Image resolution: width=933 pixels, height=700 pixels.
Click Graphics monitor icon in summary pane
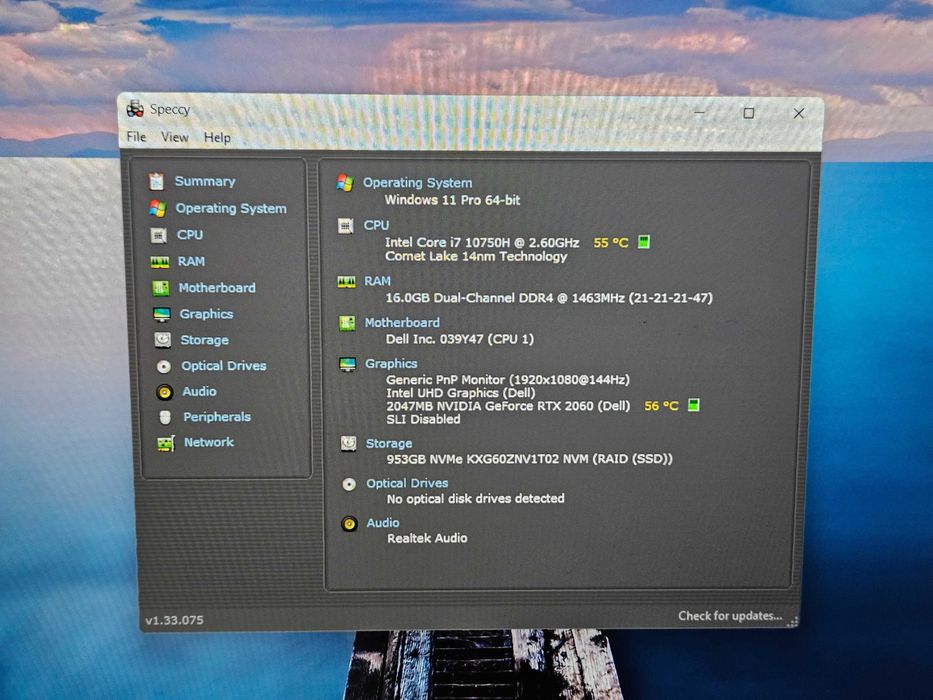coord(347,364)
